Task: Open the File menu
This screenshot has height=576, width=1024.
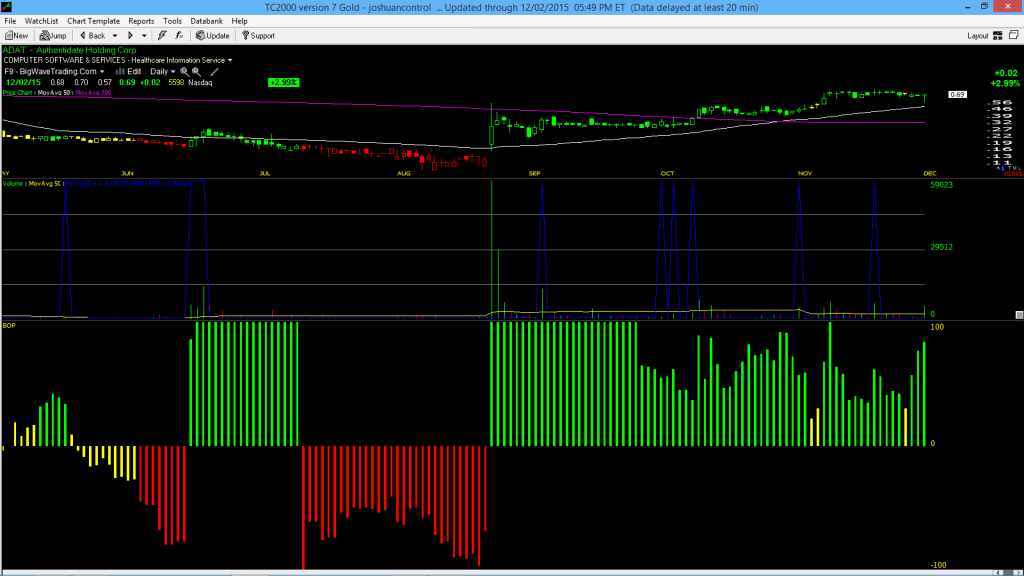Action: click(x=10, y=21)
